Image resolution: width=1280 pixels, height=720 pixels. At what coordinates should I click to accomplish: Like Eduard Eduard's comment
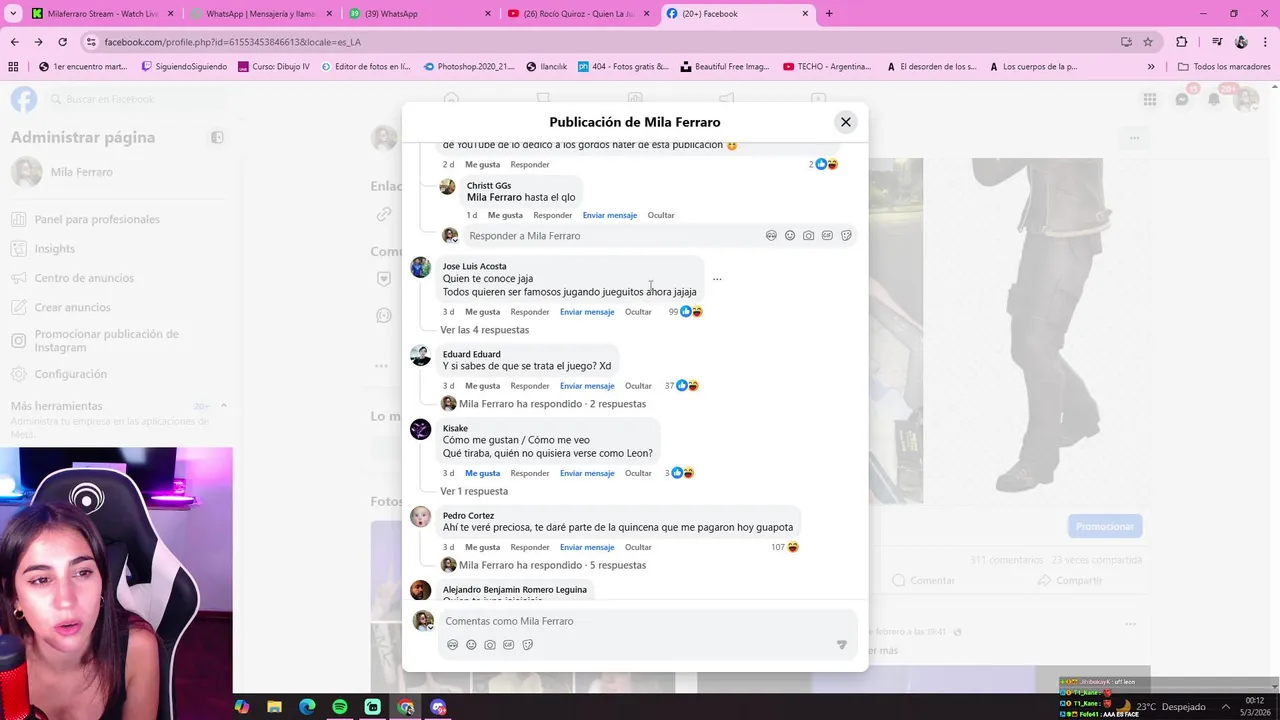pos(482,386)
